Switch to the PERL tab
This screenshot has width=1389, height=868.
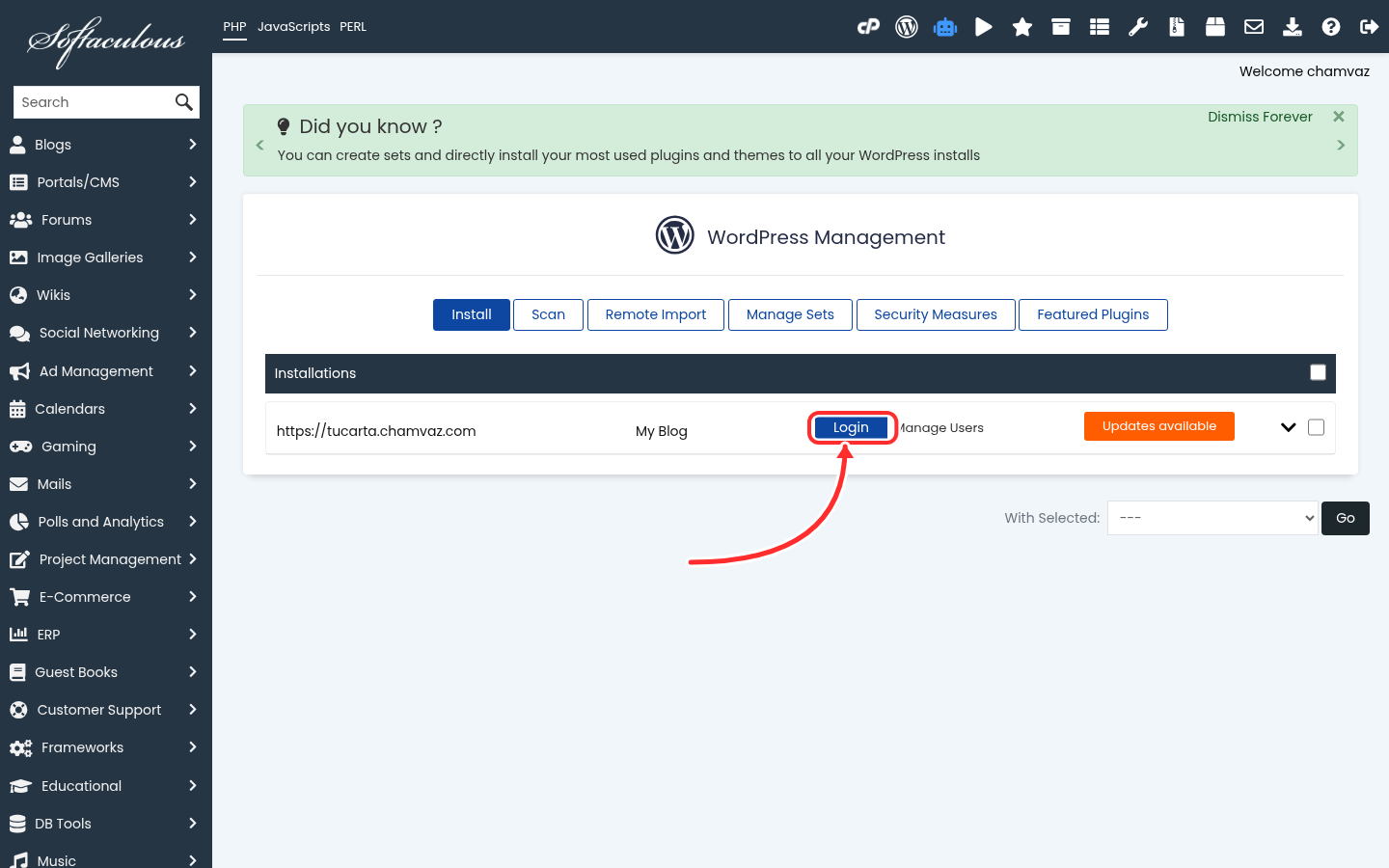pos(353,27)
